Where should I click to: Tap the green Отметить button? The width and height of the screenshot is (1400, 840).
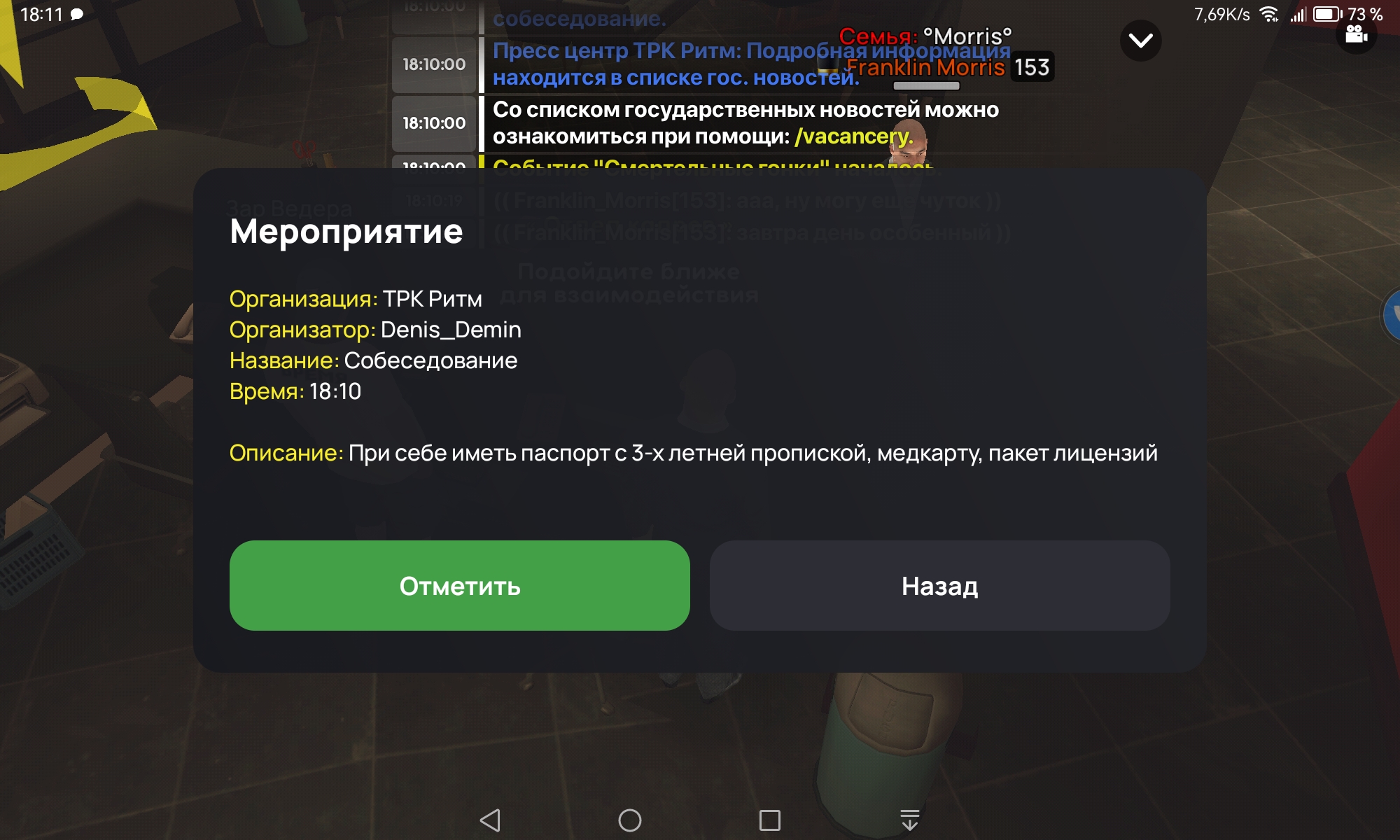pyautogui.click(x=460, y=585)
